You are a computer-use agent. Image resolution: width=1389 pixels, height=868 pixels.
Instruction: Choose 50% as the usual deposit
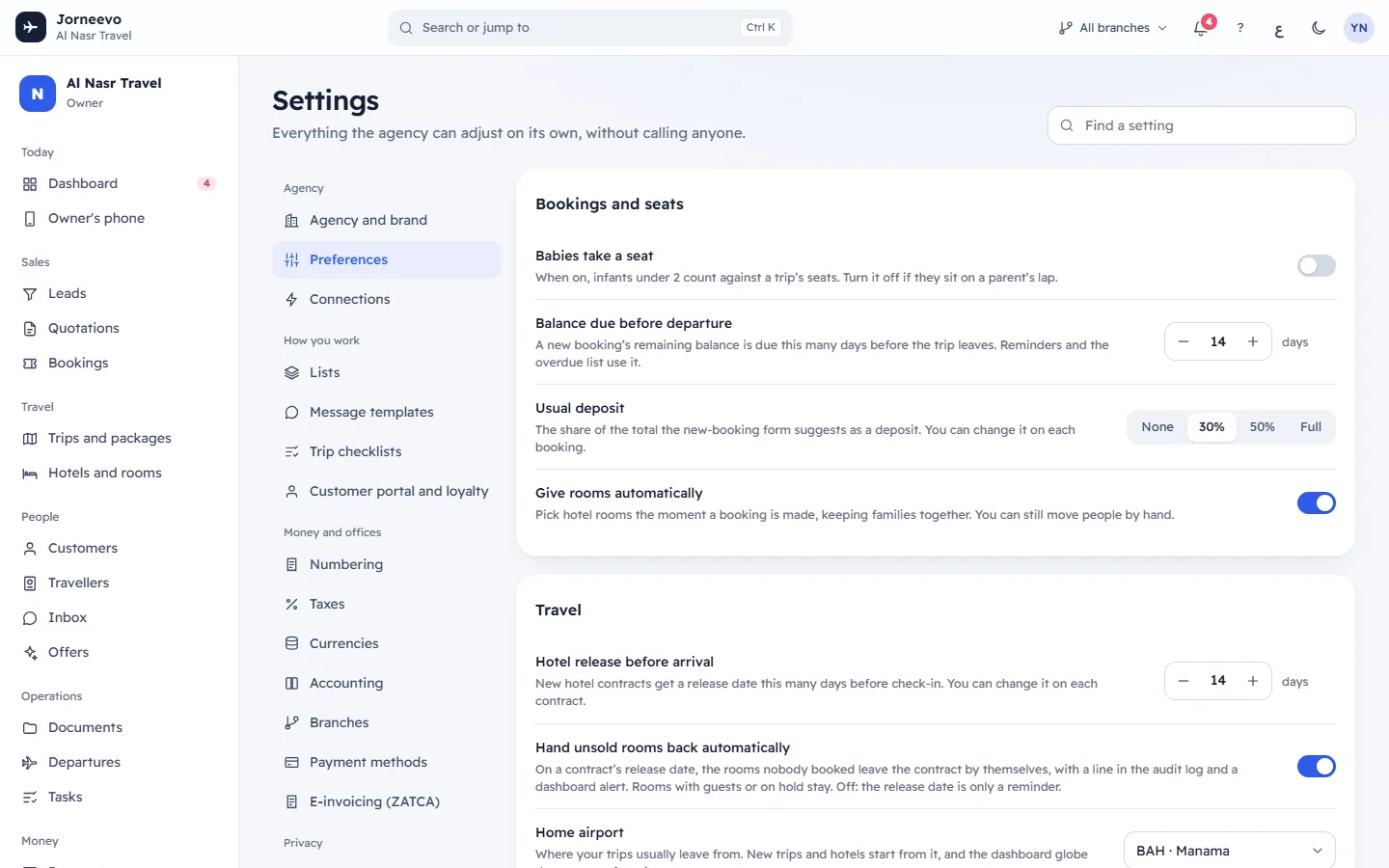(1263, 427)
